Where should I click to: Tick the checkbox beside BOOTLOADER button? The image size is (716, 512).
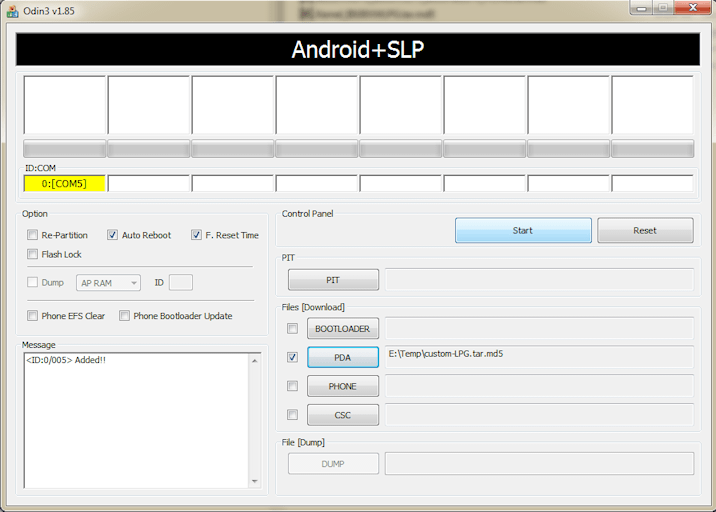[293, 328]
